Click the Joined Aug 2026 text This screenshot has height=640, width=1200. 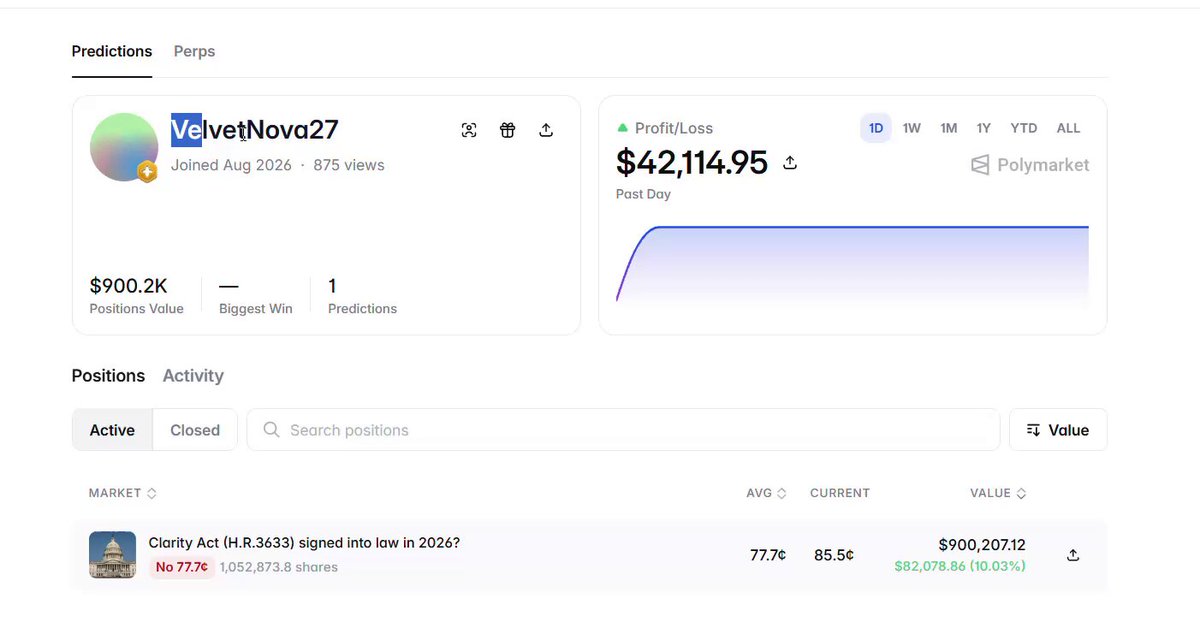click(231, 165)
